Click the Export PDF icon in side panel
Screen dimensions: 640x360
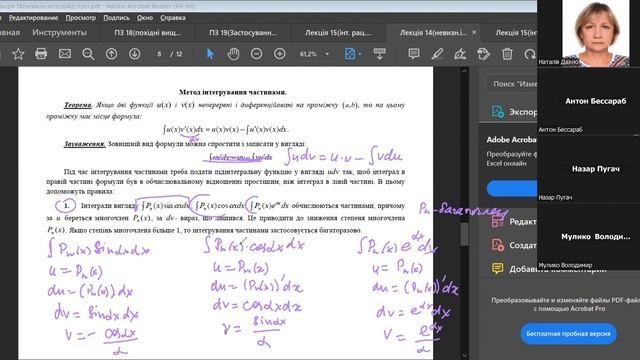498,111
